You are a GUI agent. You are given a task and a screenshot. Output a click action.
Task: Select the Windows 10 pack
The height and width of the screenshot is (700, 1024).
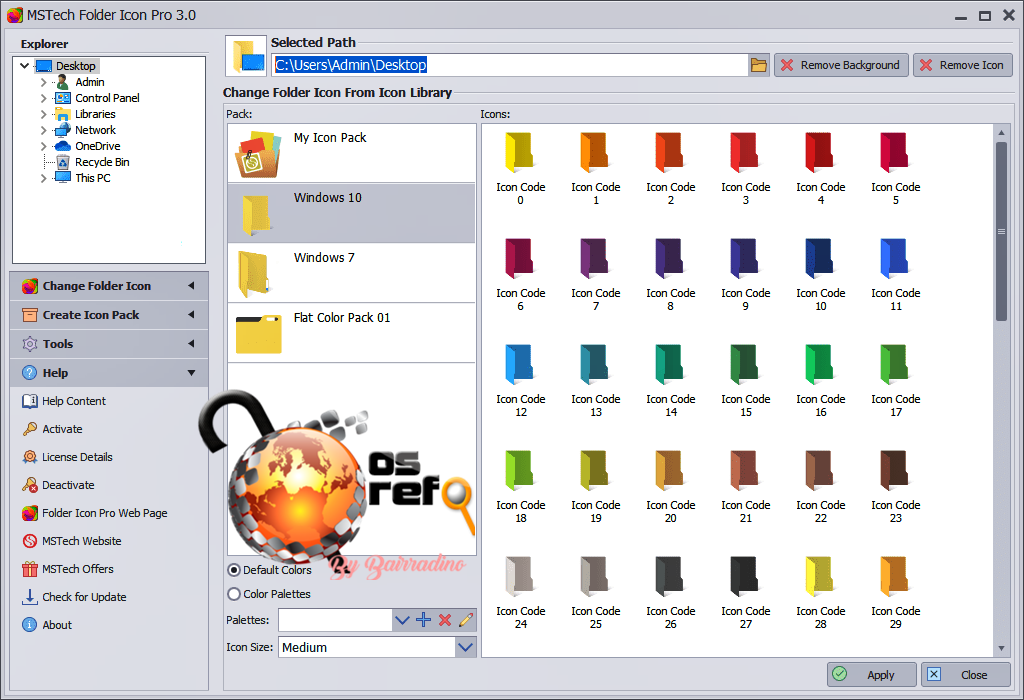[351, 213]
